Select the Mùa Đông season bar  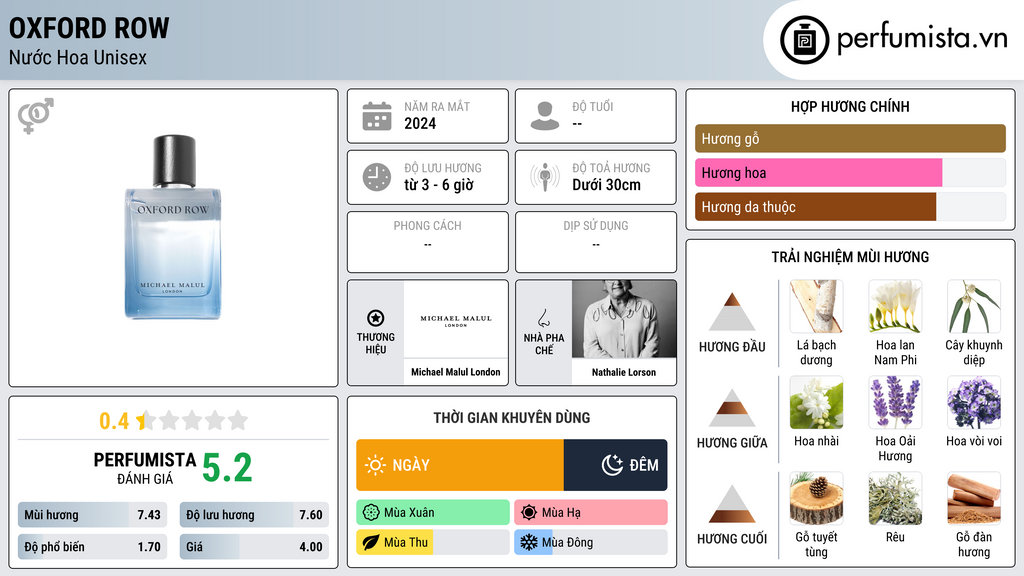tap(591, 543)
